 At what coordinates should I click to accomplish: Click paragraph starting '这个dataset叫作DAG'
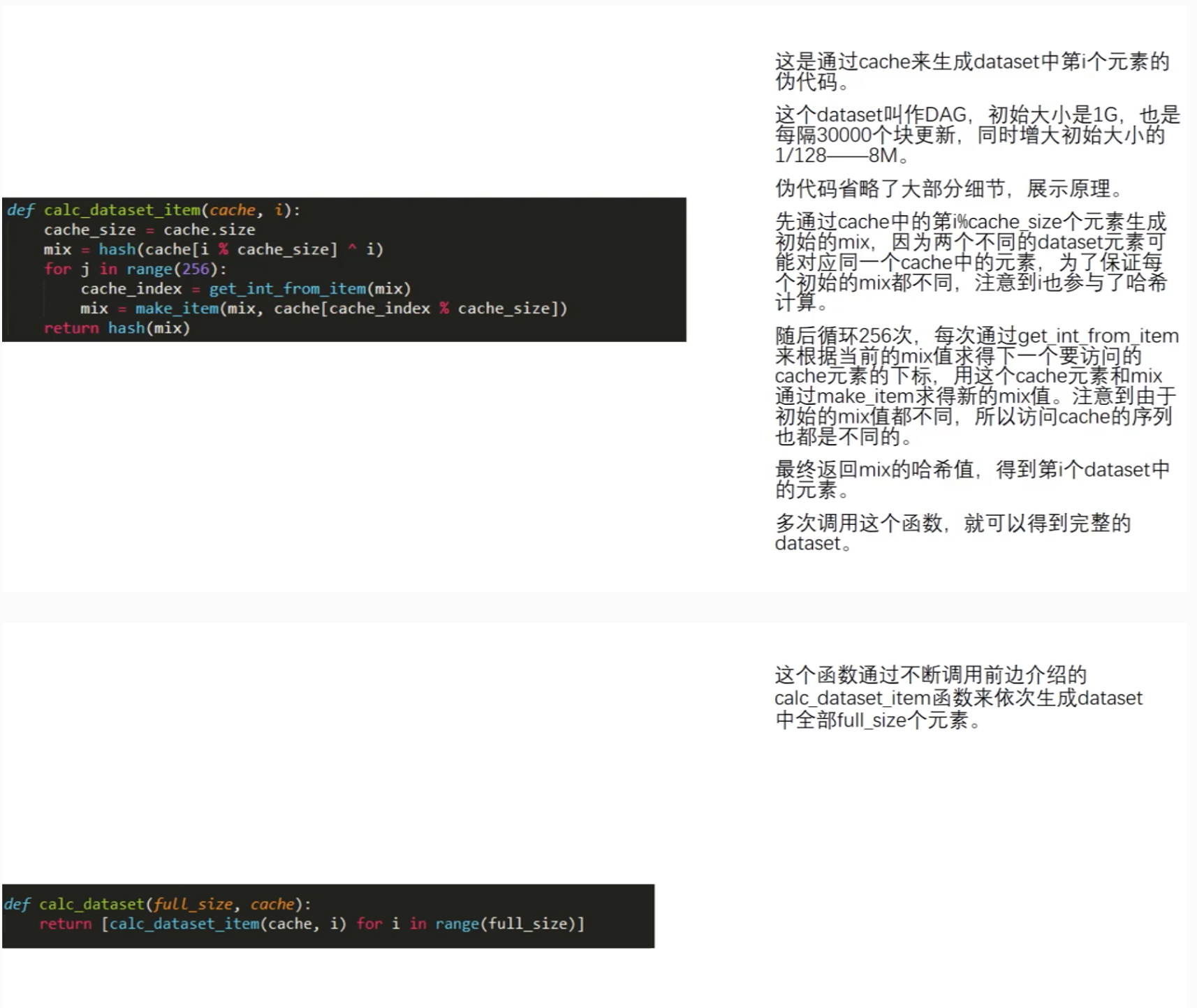pyautogui.click(x=978, y=135)
